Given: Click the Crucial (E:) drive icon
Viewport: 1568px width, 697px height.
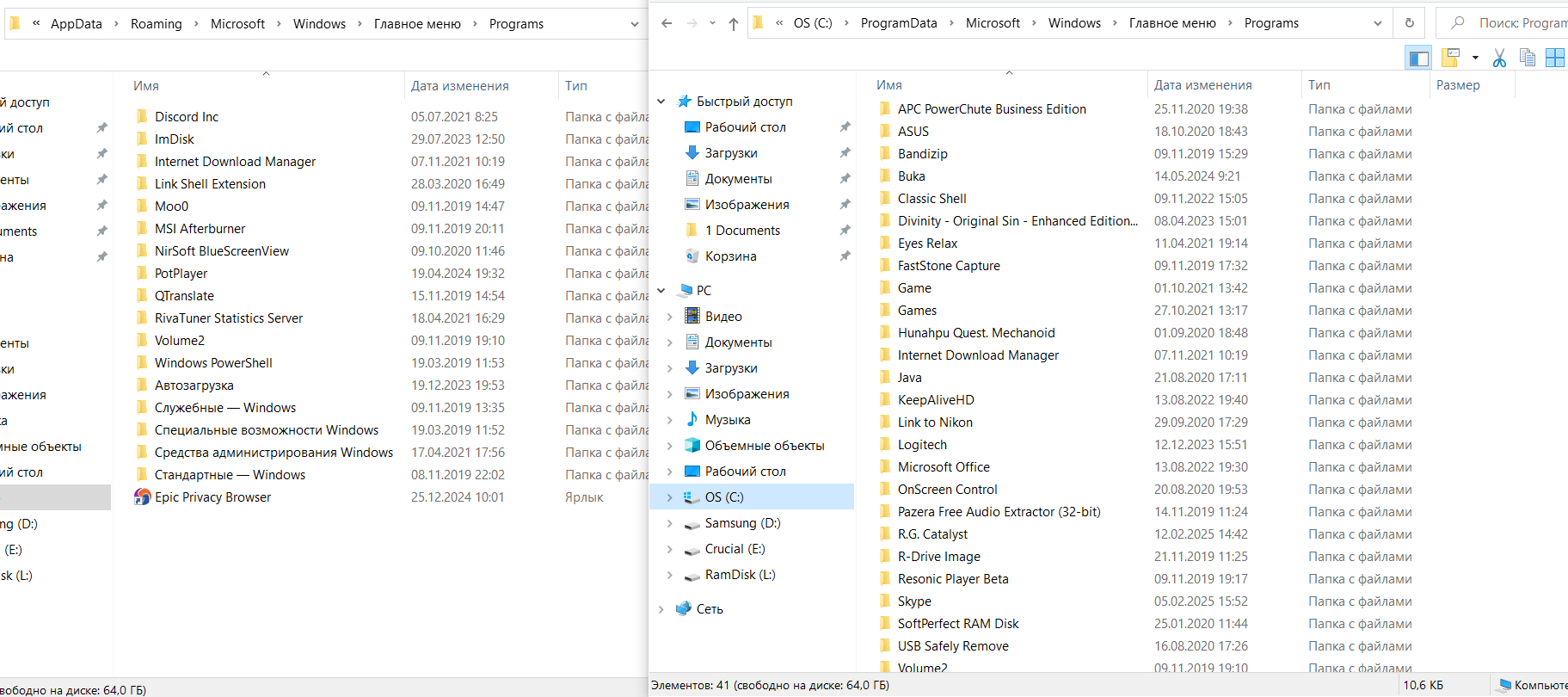Looking at the screenshot, I should pyautogui.click(x=692, y=550).
